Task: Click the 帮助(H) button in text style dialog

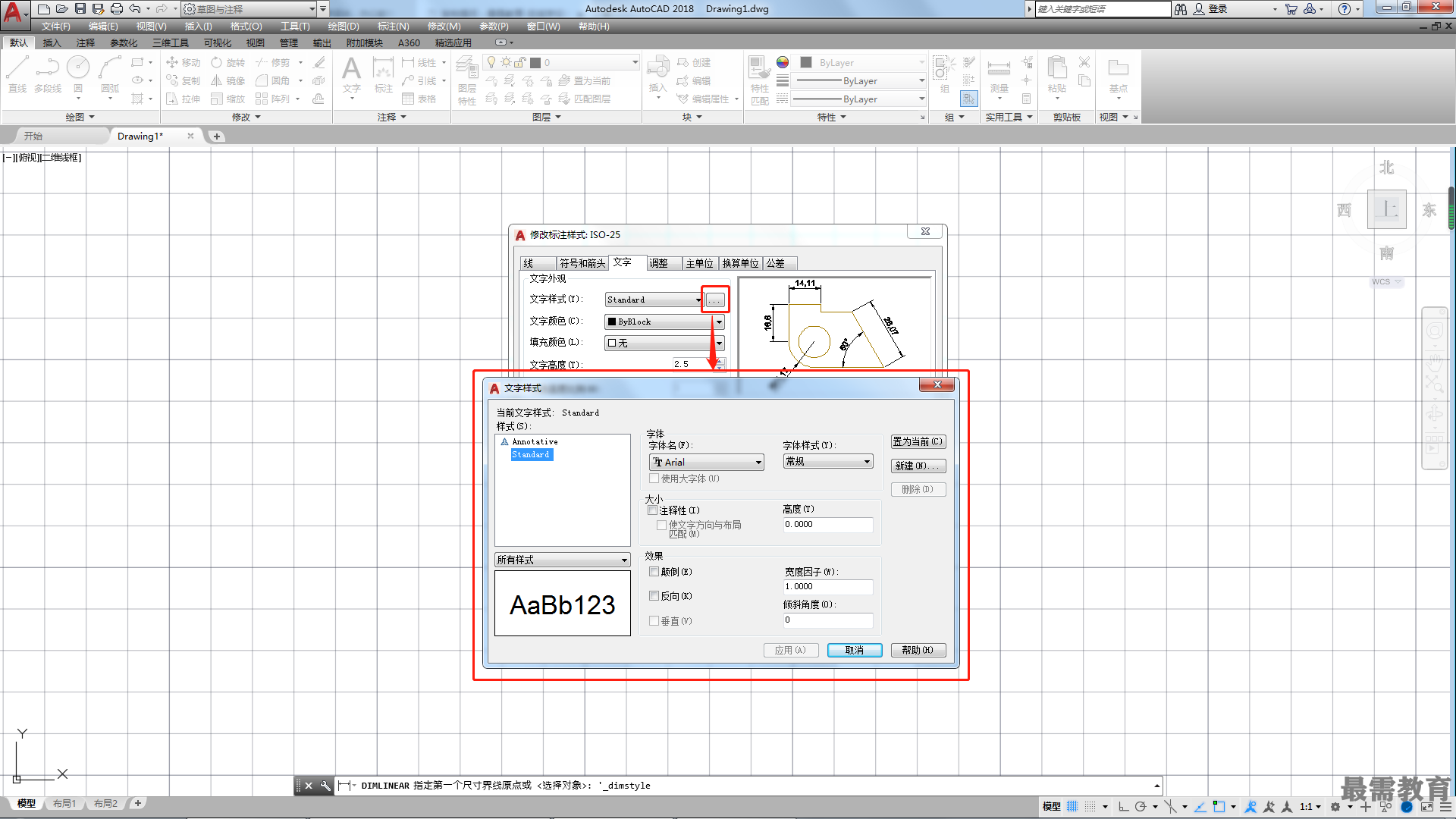Action: point(918,650)
